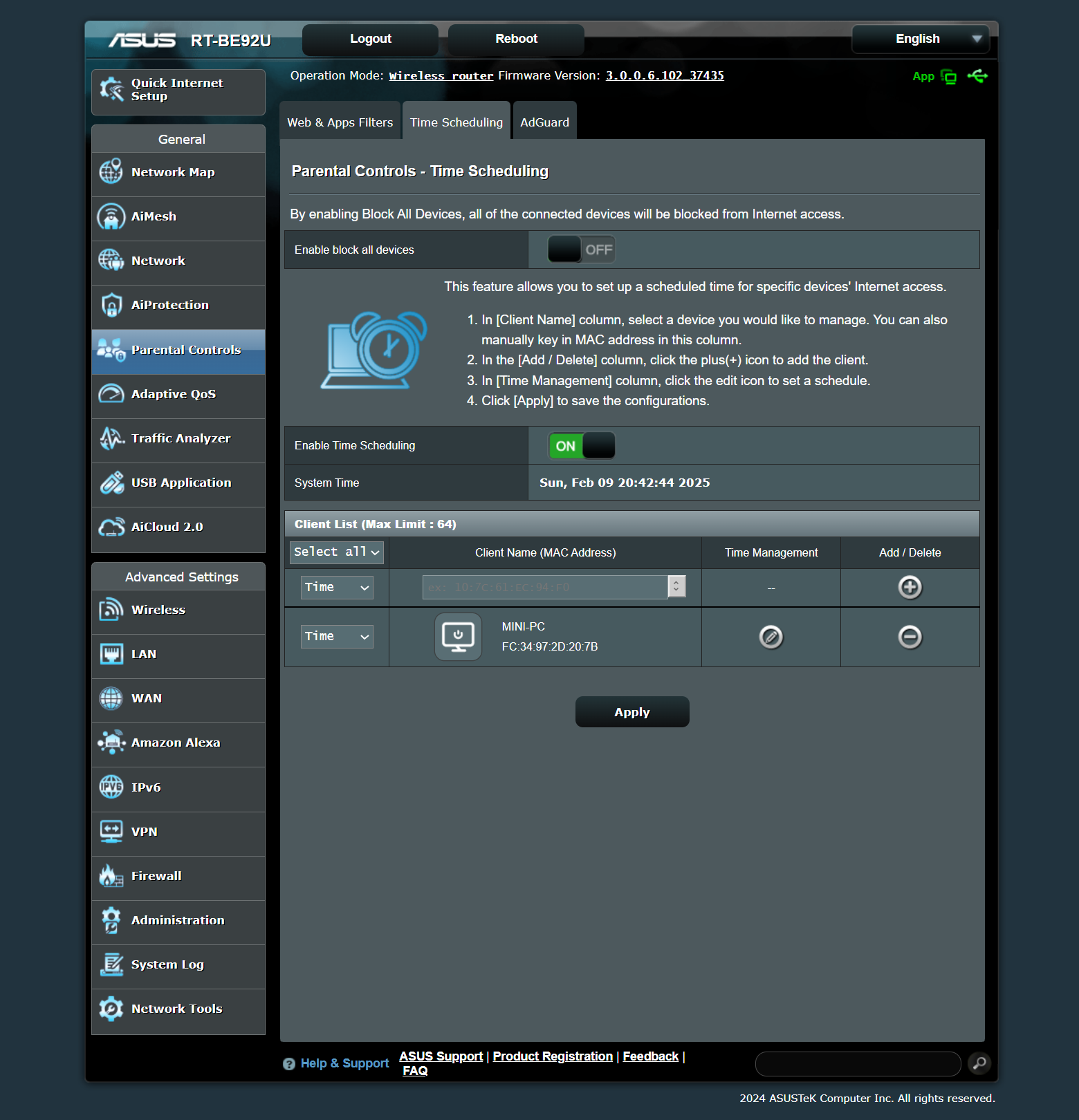Image resolution: width=1079 pixels, height=1120 pixels.
Task: Remove MINI-PC with the minus icon
Action: 910,637
